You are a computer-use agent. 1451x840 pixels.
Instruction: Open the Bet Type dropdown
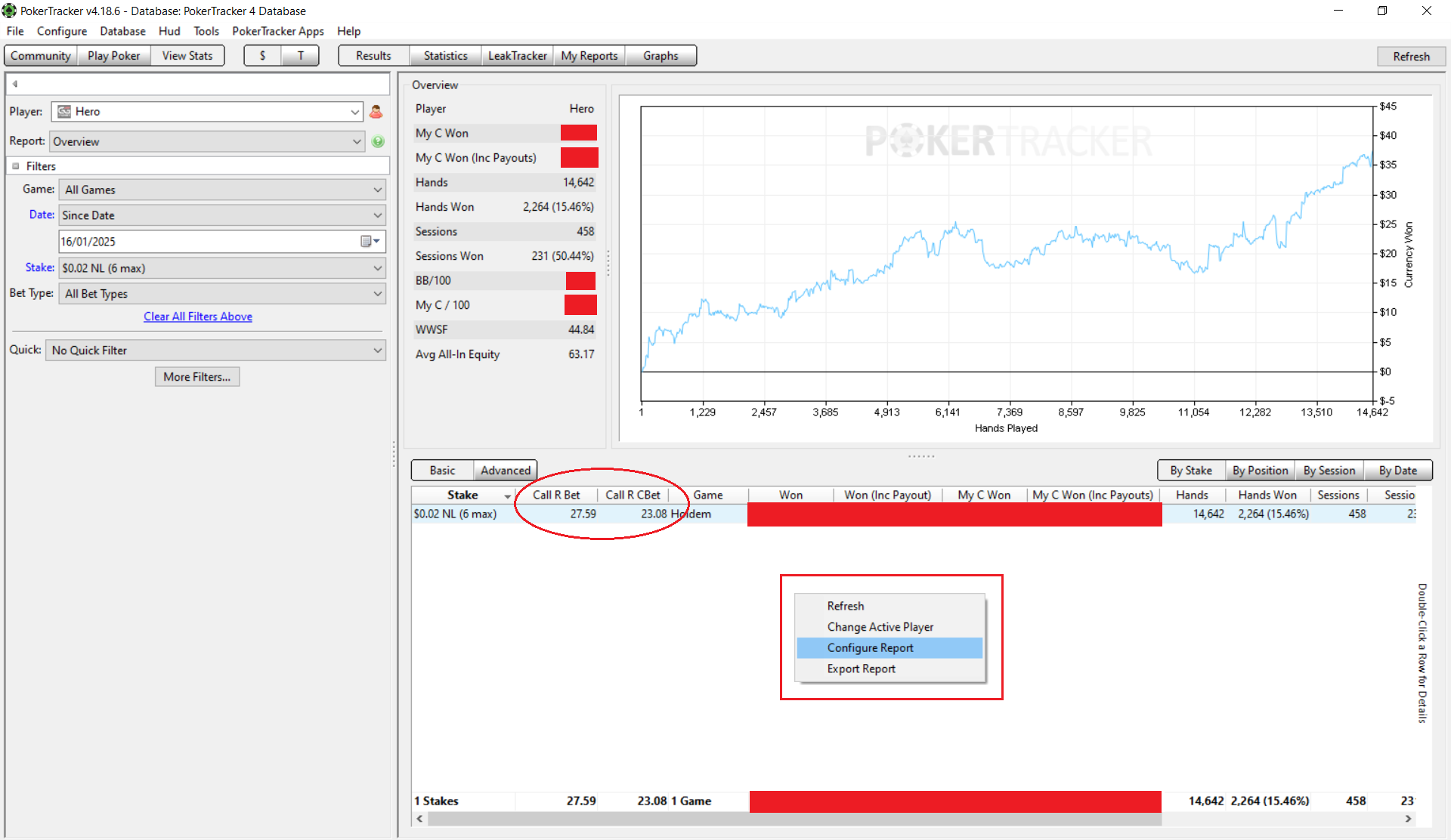tap(223, 294)
